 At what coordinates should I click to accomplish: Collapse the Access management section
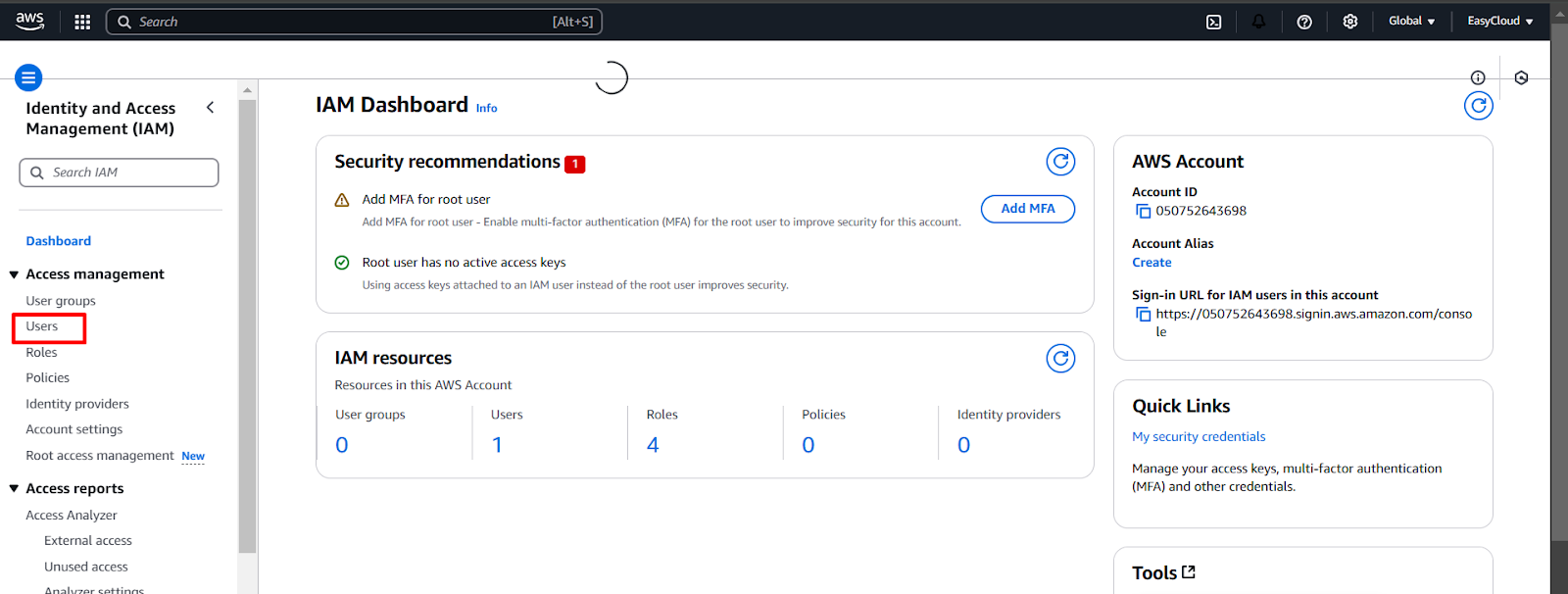(14, 274)
